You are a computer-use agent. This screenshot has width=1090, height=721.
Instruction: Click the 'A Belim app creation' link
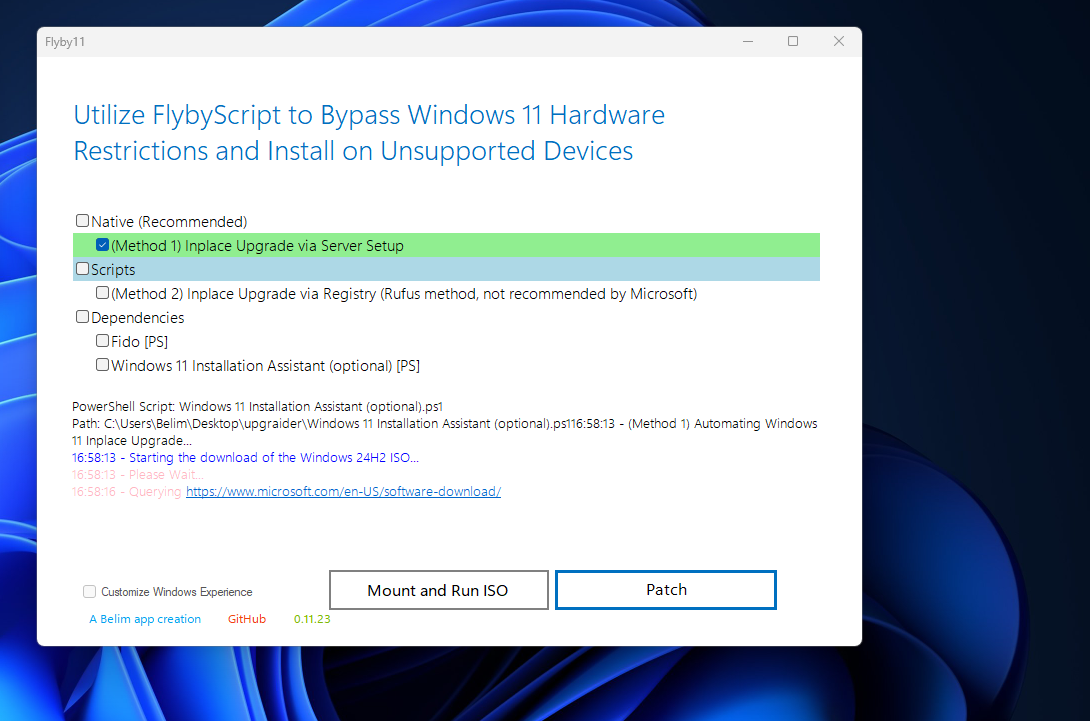[x=144, y=618]
